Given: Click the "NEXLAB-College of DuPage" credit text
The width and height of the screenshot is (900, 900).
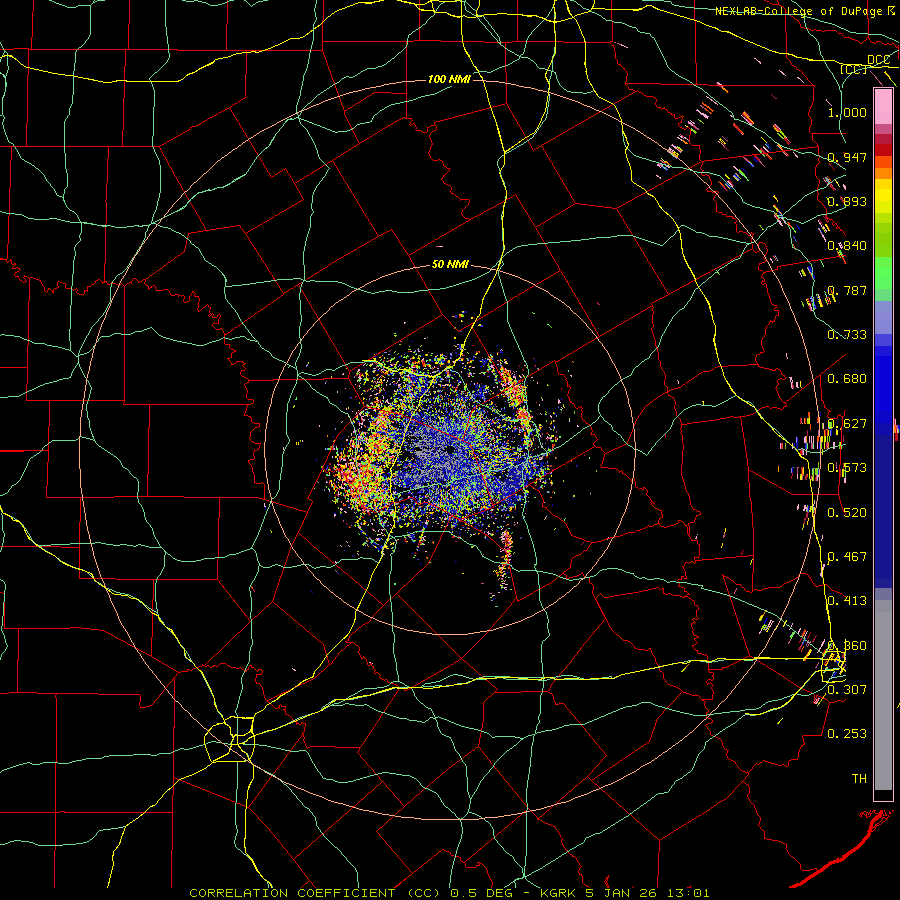Looking at the screenshot, I should (799, 11).
